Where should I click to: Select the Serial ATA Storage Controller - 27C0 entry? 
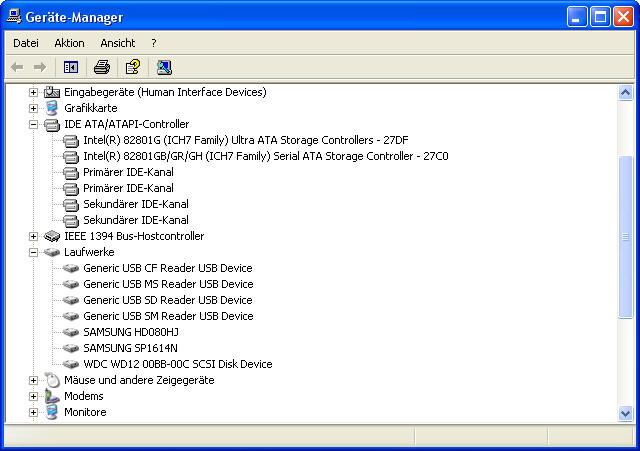[x=266, y=156]
